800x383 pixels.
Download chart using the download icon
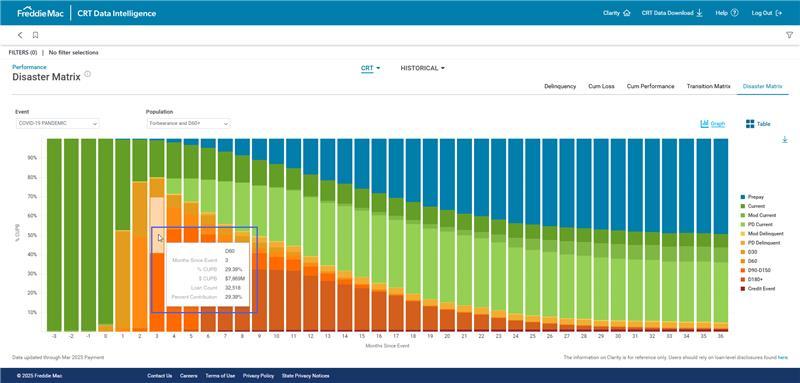pyautogui.click(x=785, y=139)
